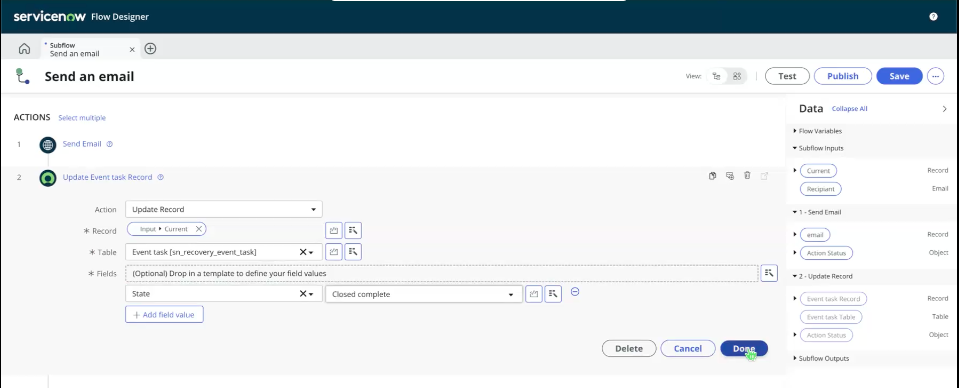Screen dimensions: 959x388
Task: Collapse the 2 - Update Record section
Action: pyautogui.click(x=794, y=277)
